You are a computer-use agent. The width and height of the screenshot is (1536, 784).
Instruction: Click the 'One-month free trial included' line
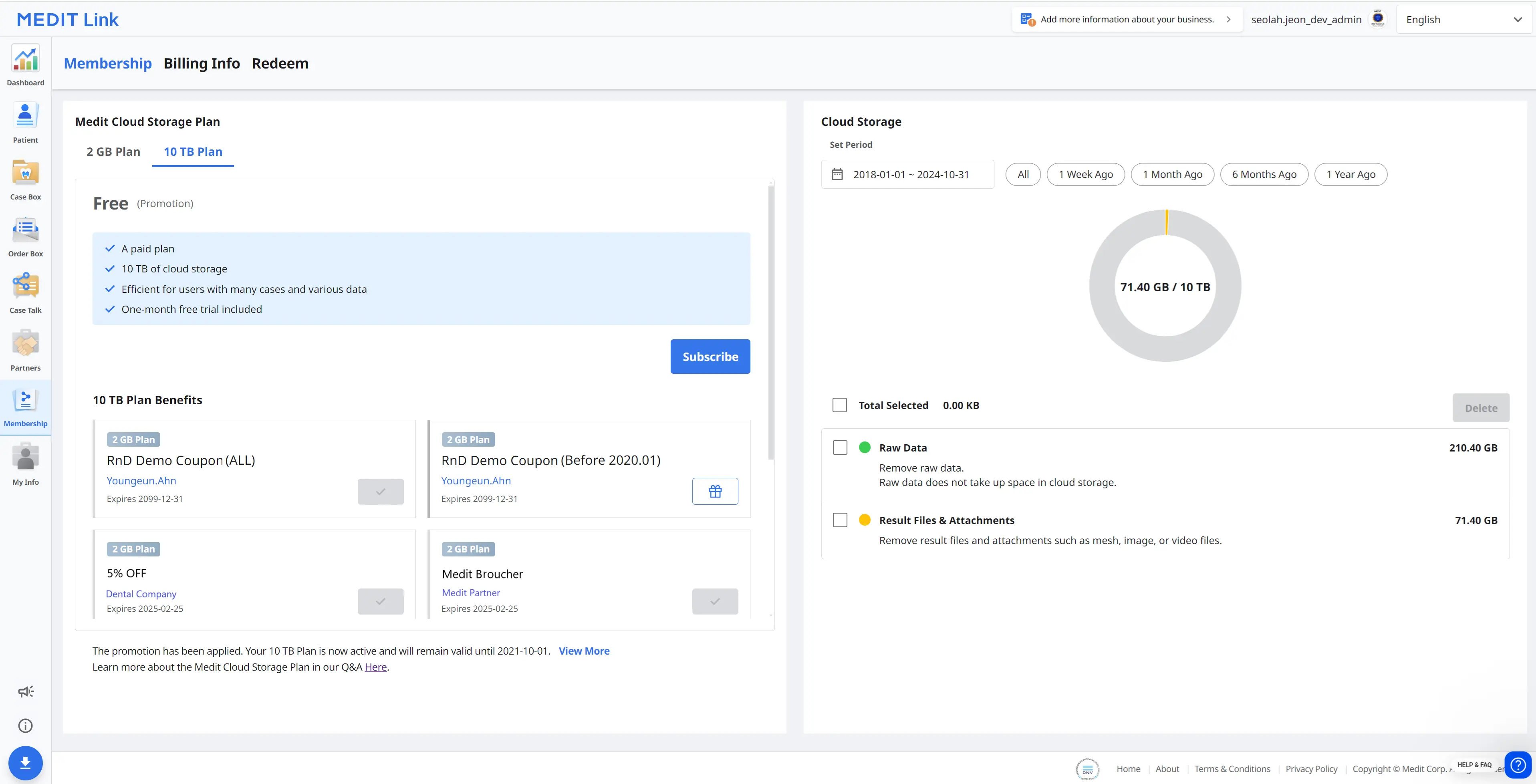pyautogui.click(x=191, y=309)
